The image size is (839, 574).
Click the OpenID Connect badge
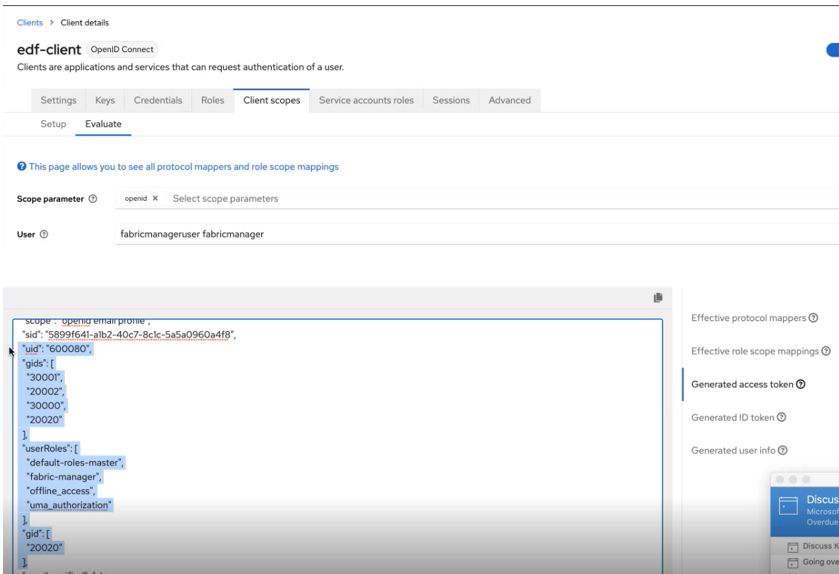point(121,49)
